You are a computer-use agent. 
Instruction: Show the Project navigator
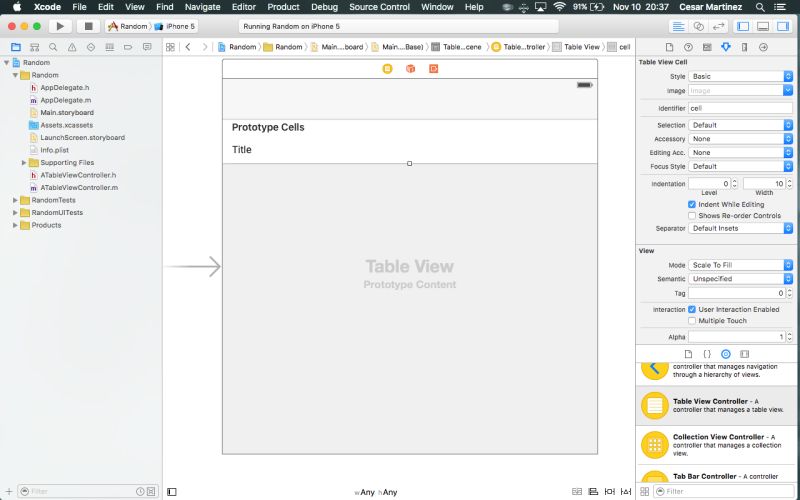16,47
